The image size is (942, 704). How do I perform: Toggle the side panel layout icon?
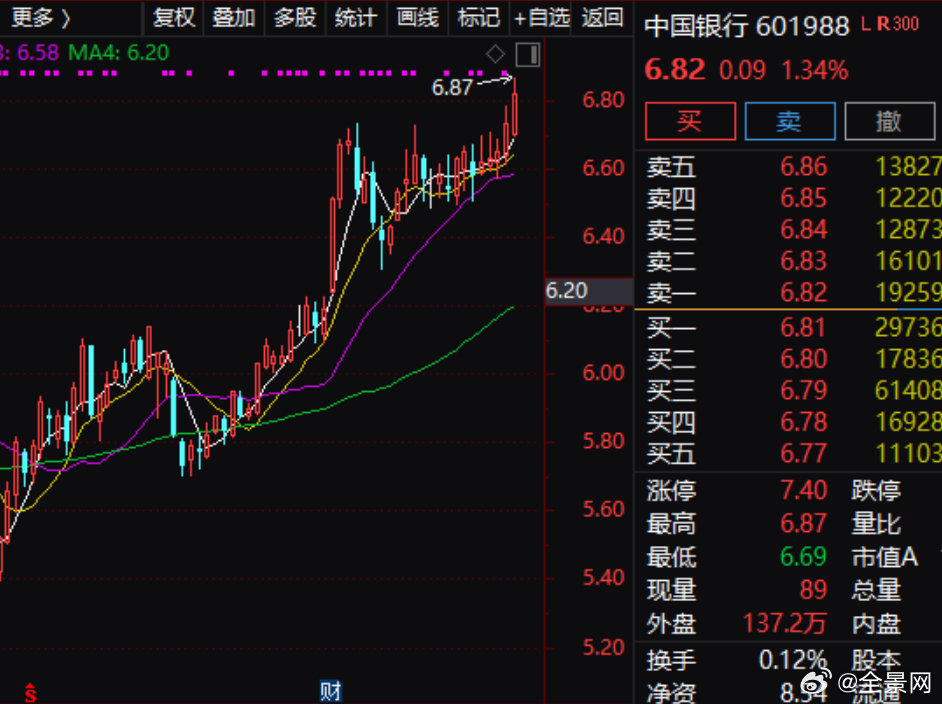(528, 55)
